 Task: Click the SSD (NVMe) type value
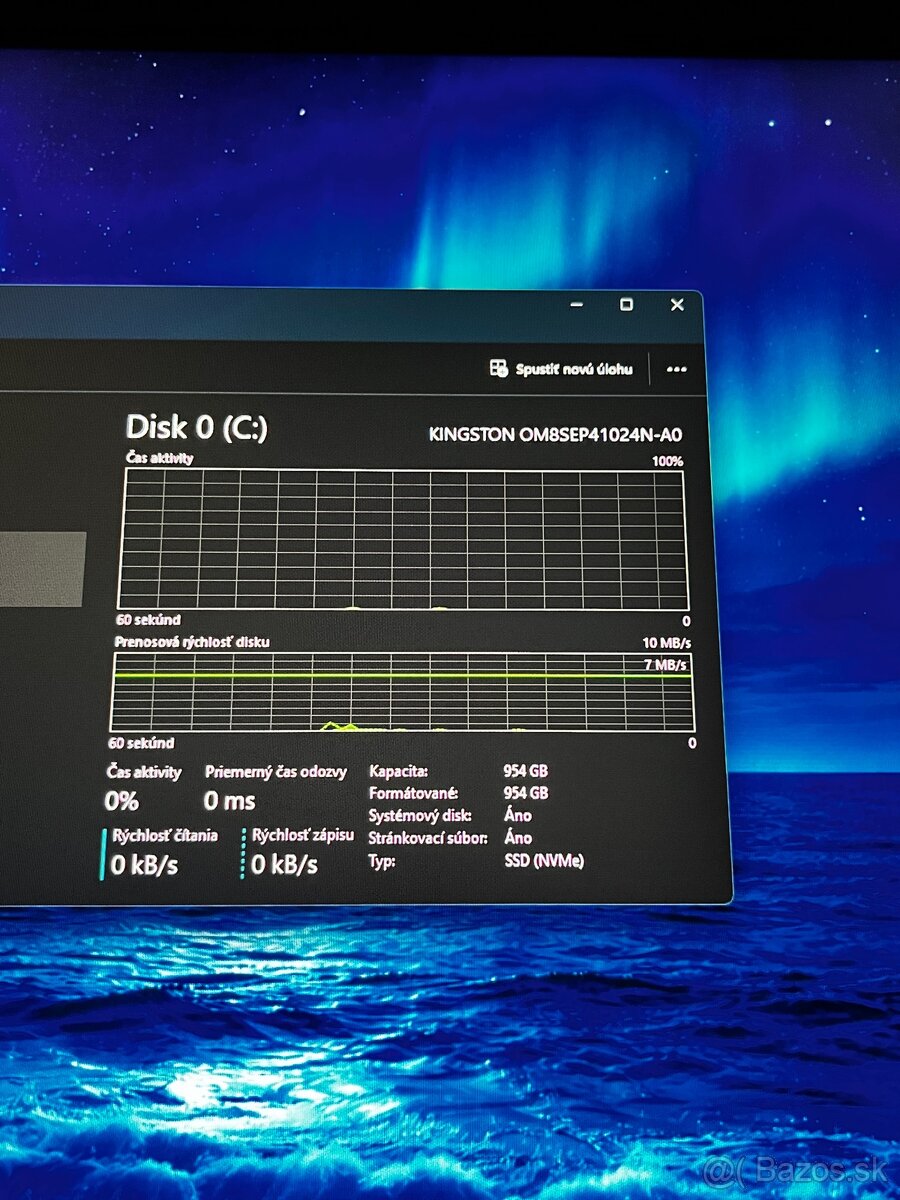tap(544, 860)
